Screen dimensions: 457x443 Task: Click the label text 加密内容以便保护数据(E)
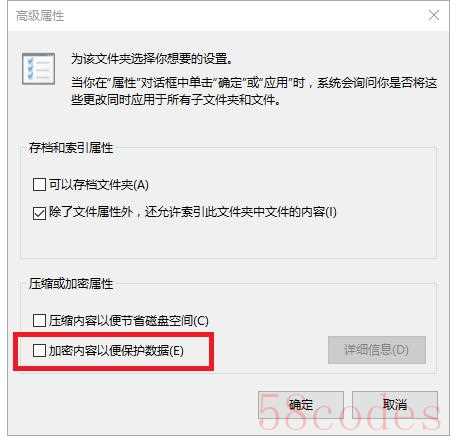[x=116, y=351]
